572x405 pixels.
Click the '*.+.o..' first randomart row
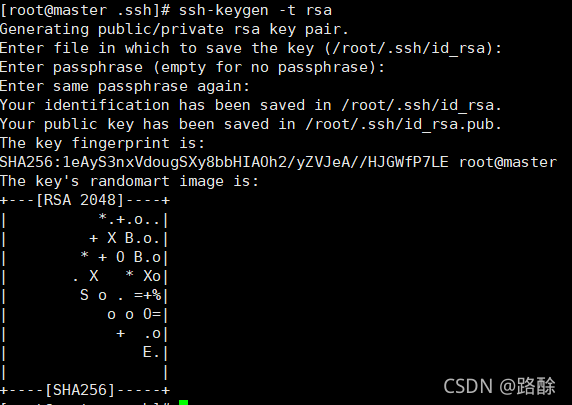[129, 219]
